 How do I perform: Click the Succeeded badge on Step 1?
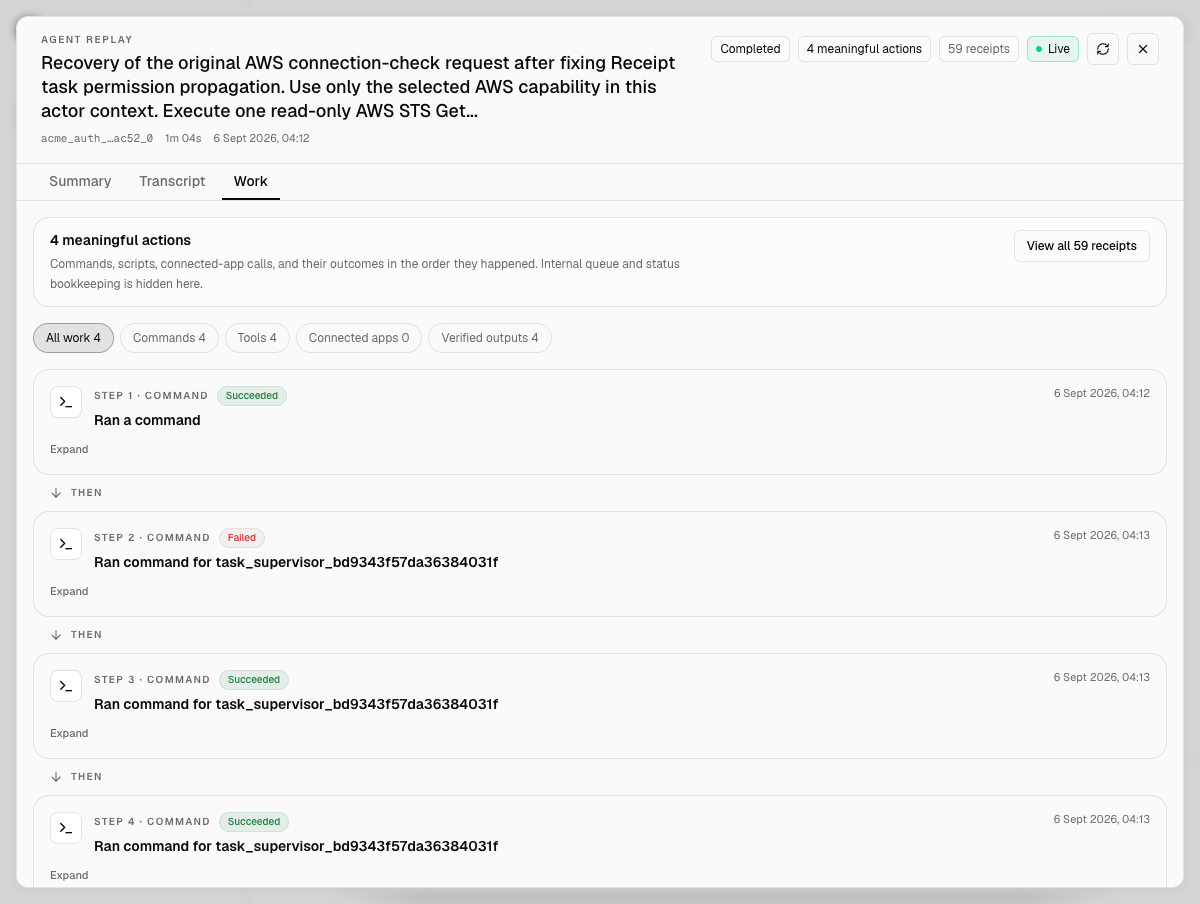pyautogui.click(x=252, y=396)
